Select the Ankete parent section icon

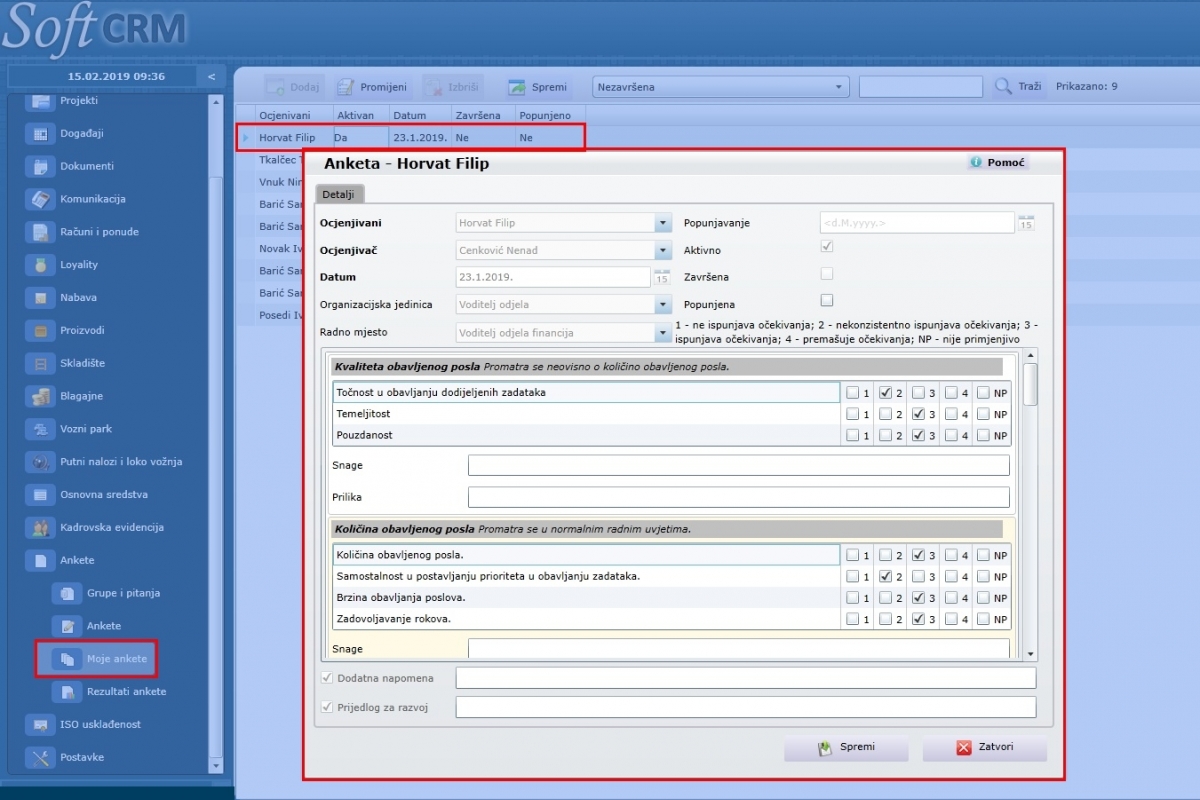click(40, 561)
